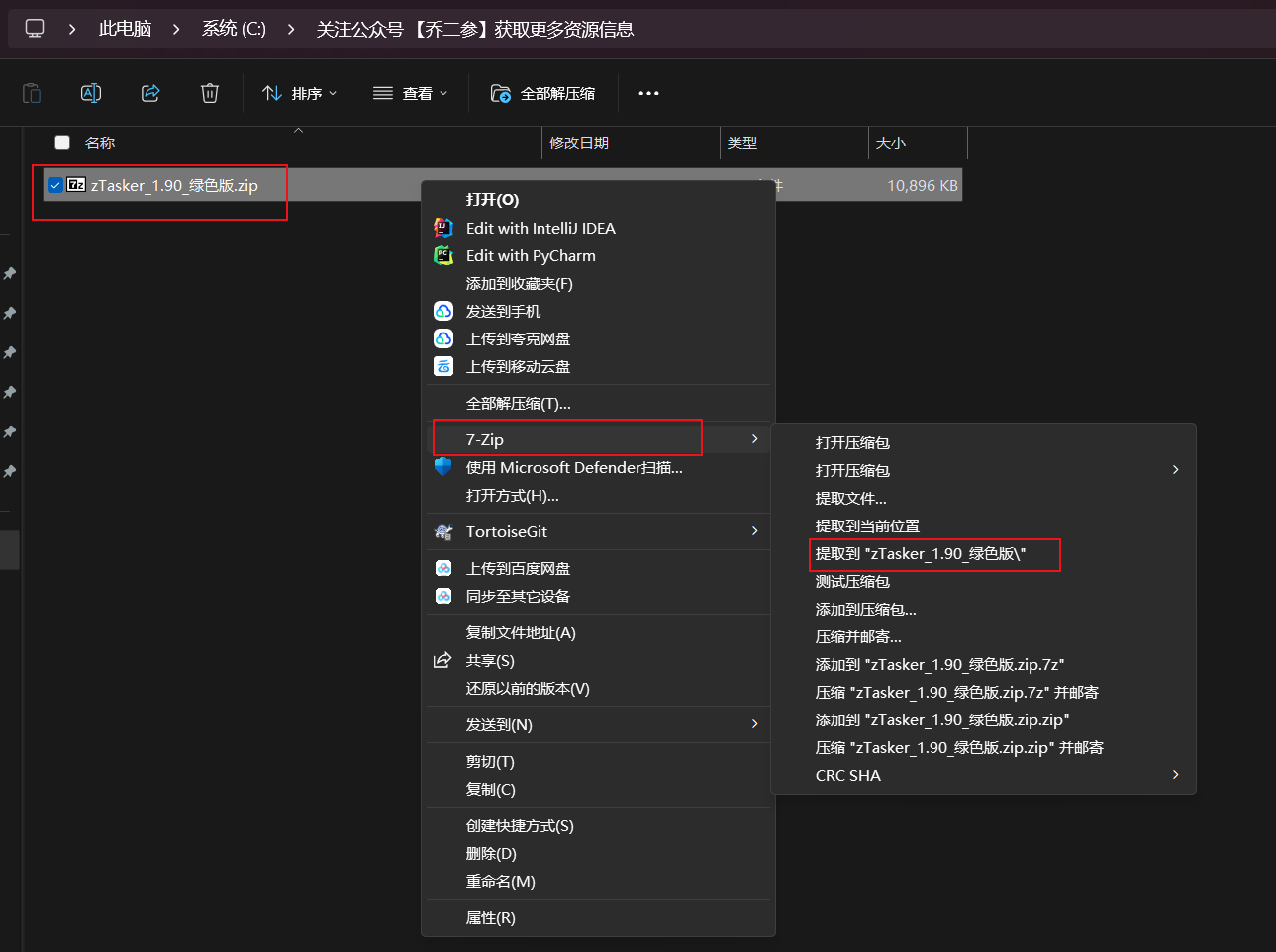1276x952 pixels.
Task: Expand chevron after 此电脑 breadcrumb
Action: coord(176,30)
